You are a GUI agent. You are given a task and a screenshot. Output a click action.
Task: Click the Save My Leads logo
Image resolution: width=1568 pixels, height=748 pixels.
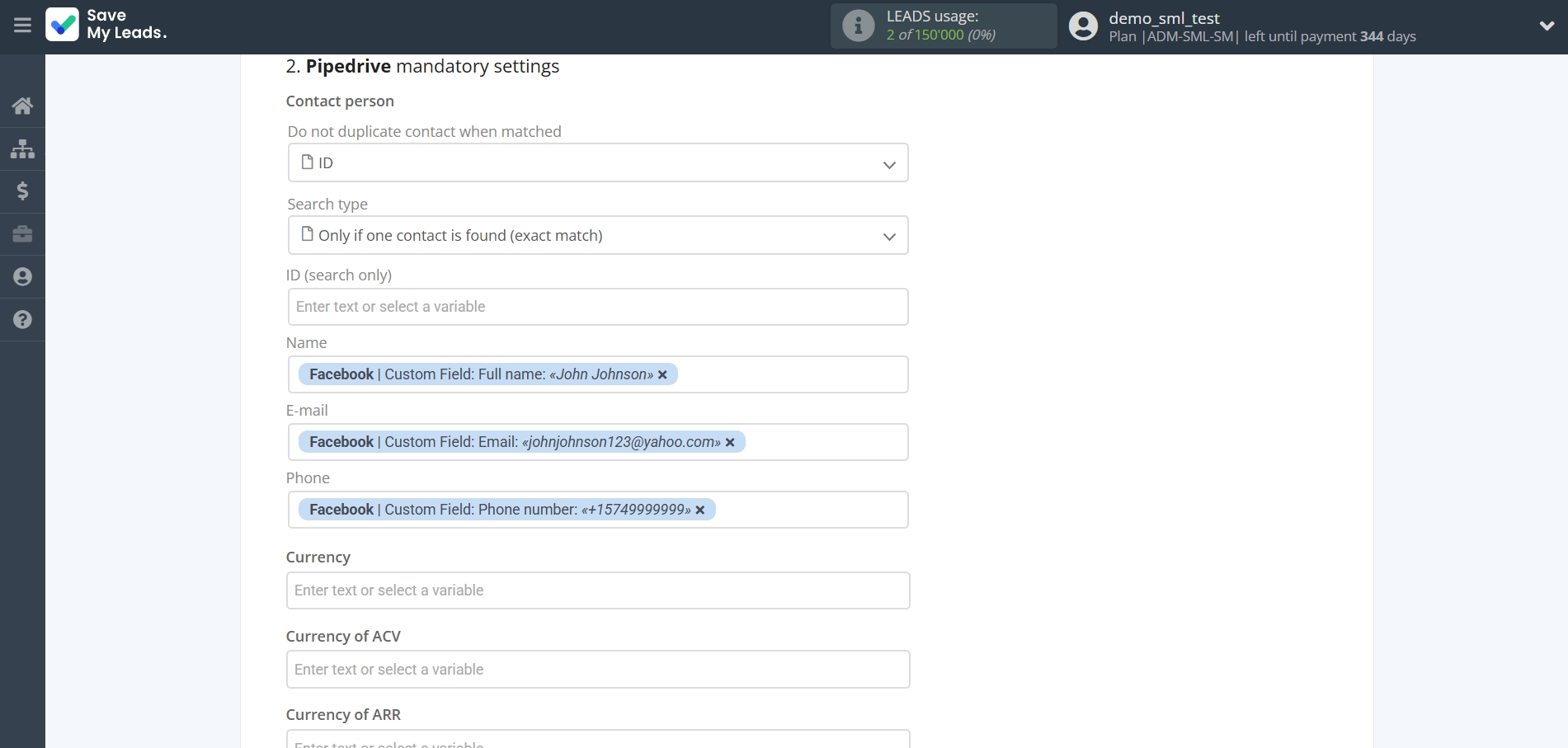pos(106,26)
